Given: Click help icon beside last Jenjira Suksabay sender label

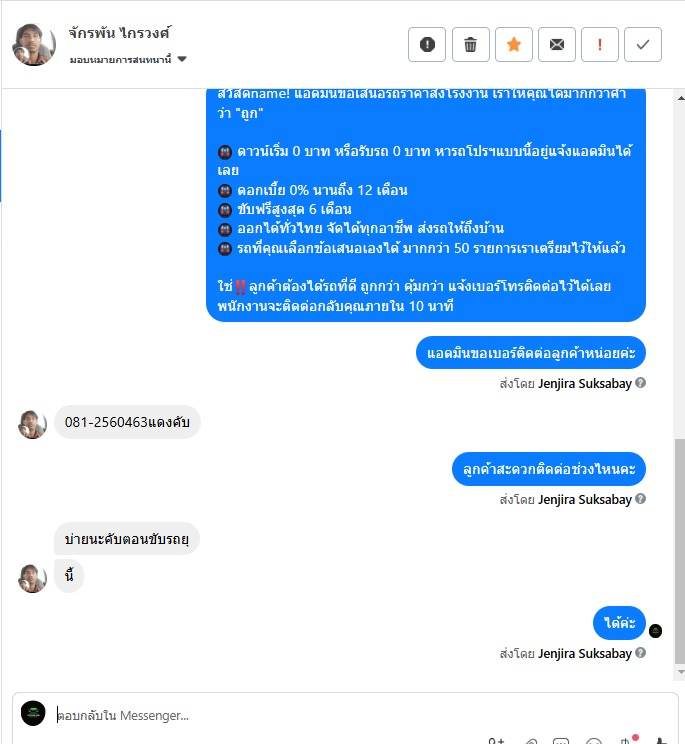Looking at the screenshot, I should click(x=640, y=652).
